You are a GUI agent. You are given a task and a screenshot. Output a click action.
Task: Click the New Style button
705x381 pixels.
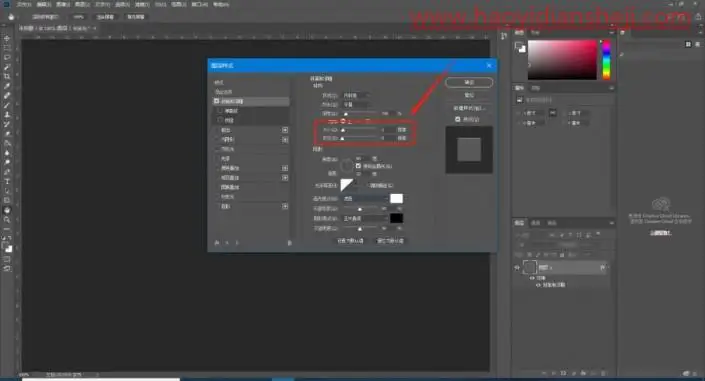click(x=469, y=108)
